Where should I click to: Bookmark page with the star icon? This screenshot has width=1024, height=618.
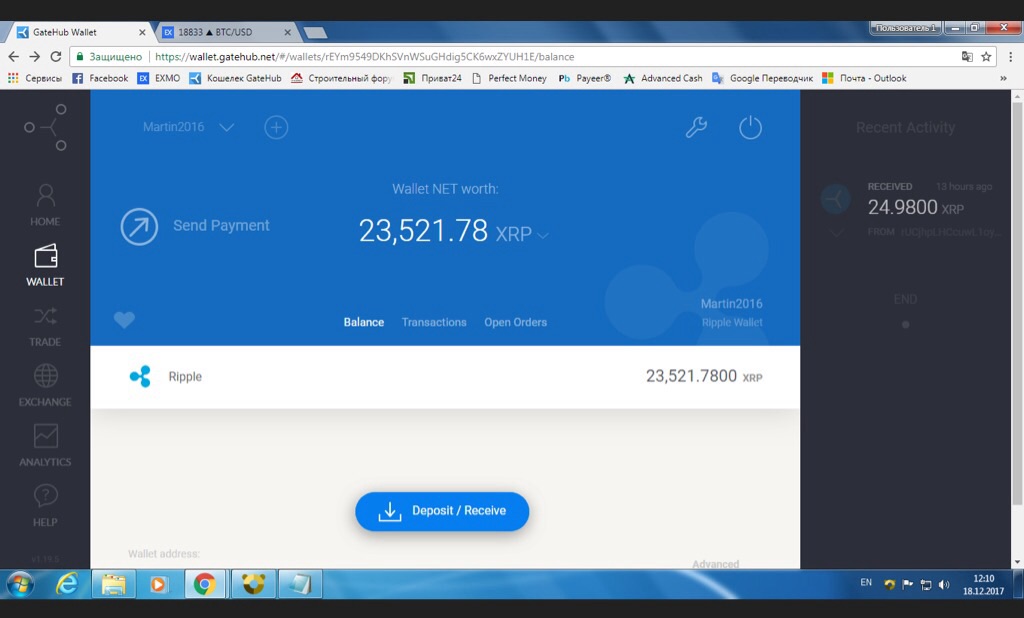(x=986, y=57)
